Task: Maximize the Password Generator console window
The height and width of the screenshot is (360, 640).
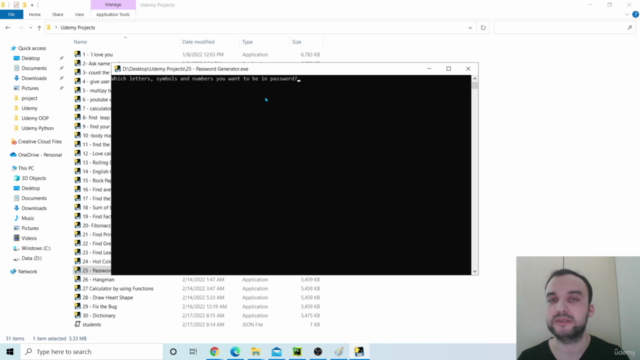Action: 449,69
